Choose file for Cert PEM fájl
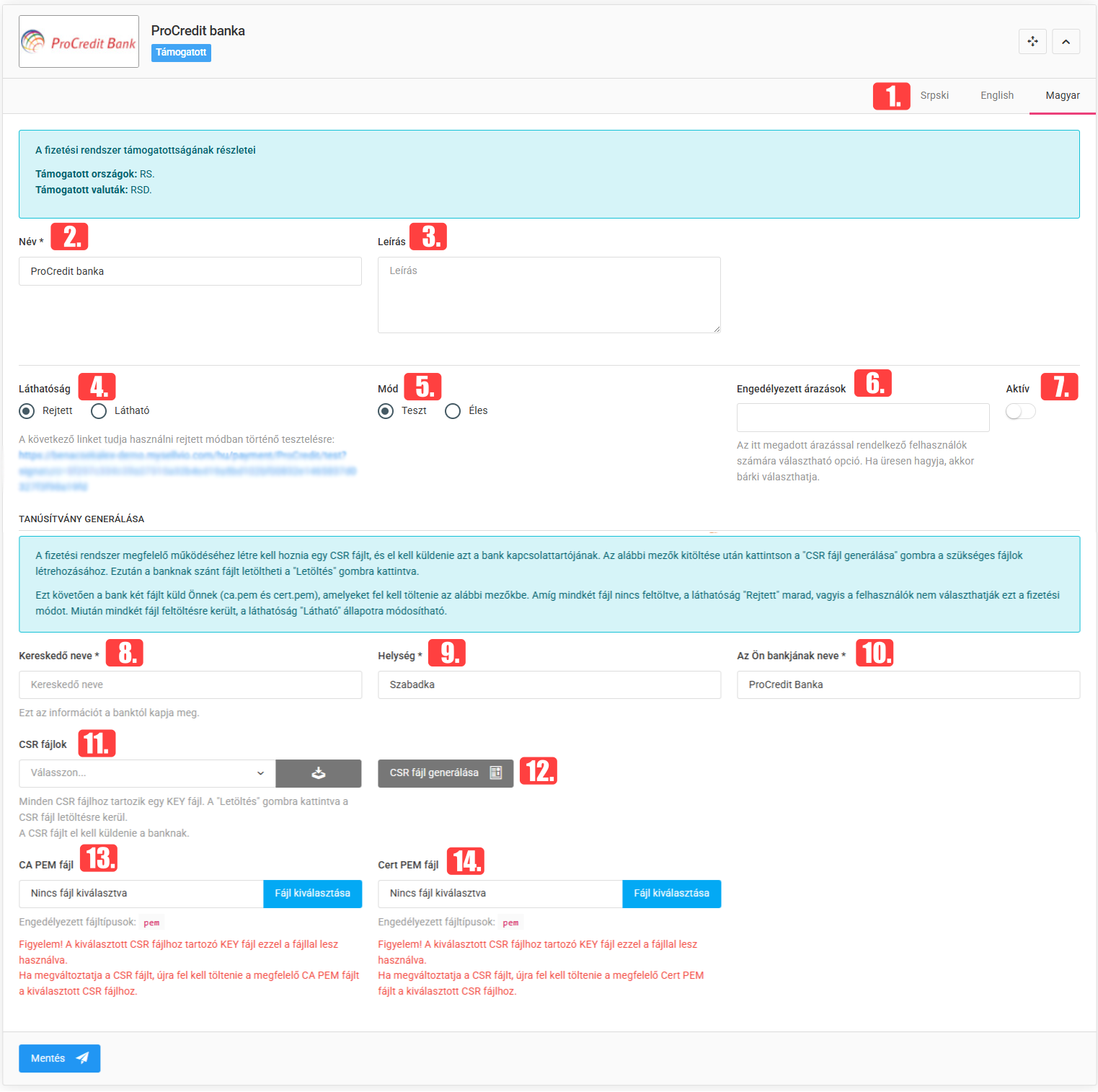Viewport: 1098px width, 1092px height. tap(671, 894)
